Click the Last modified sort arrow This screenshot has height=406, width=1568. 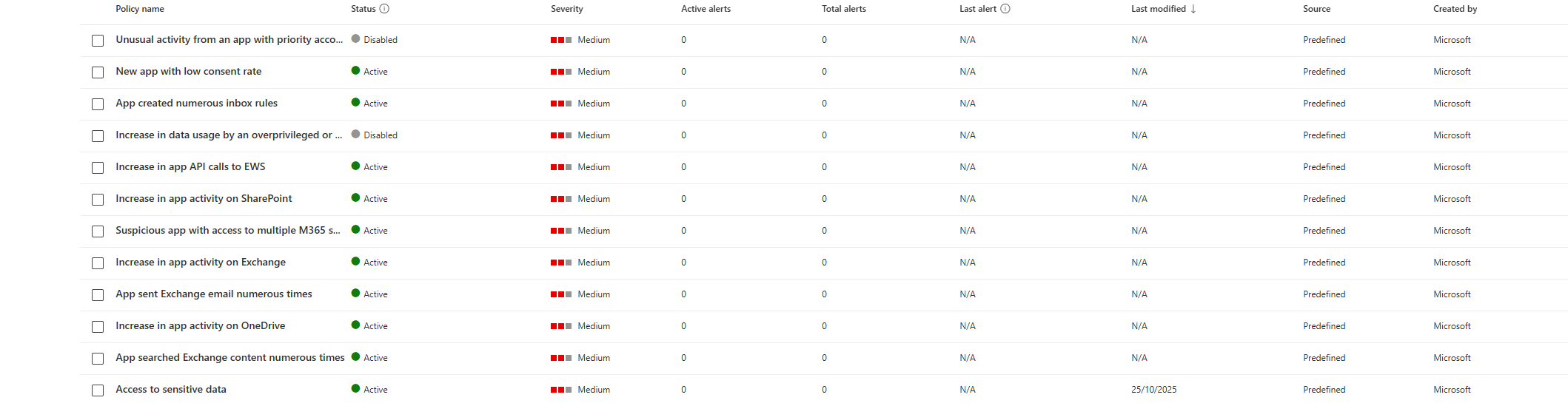[x=1193, y=9]
